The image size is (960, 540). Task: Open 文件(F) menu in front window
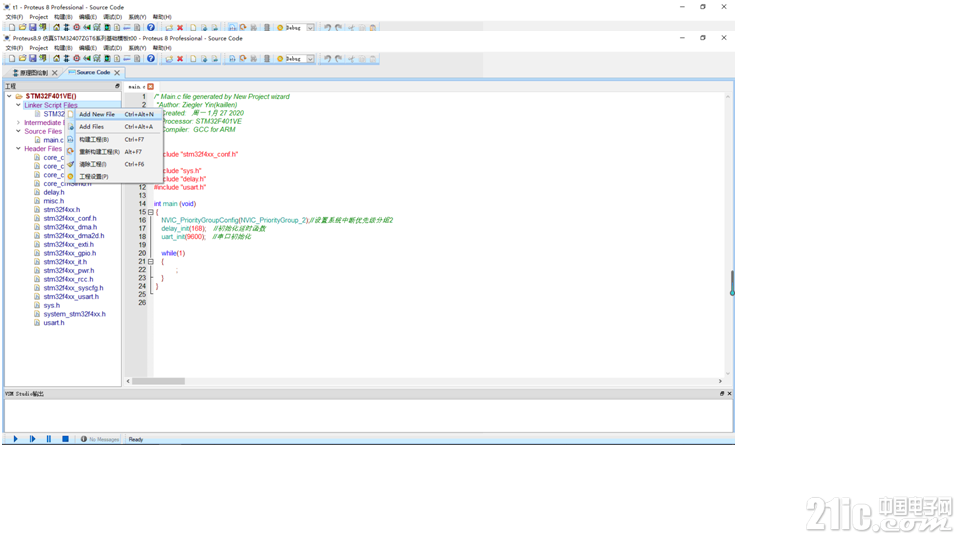[x=14, y=48]
